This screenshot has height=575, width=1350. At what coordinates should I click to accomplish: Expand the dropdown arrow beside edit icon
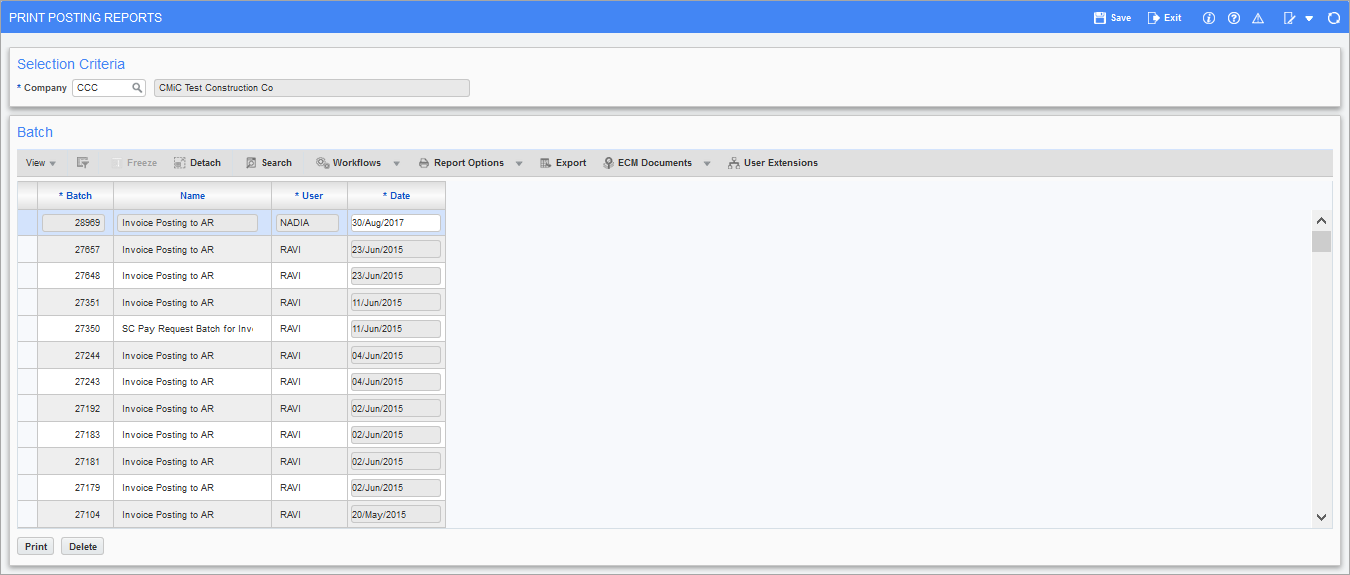tap(1309, 18)
